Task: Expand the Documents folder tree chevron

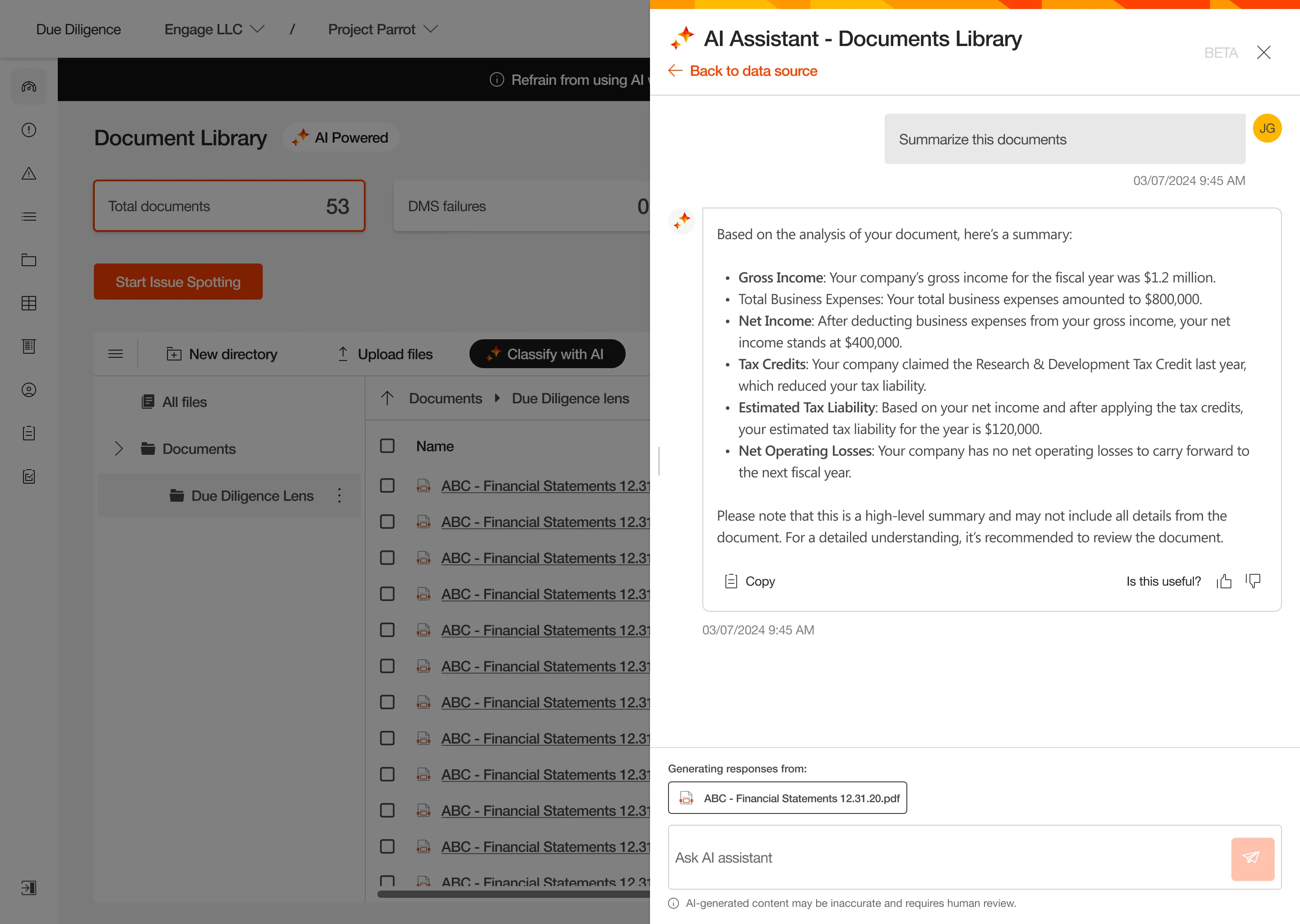Action: tap(118, 449)
